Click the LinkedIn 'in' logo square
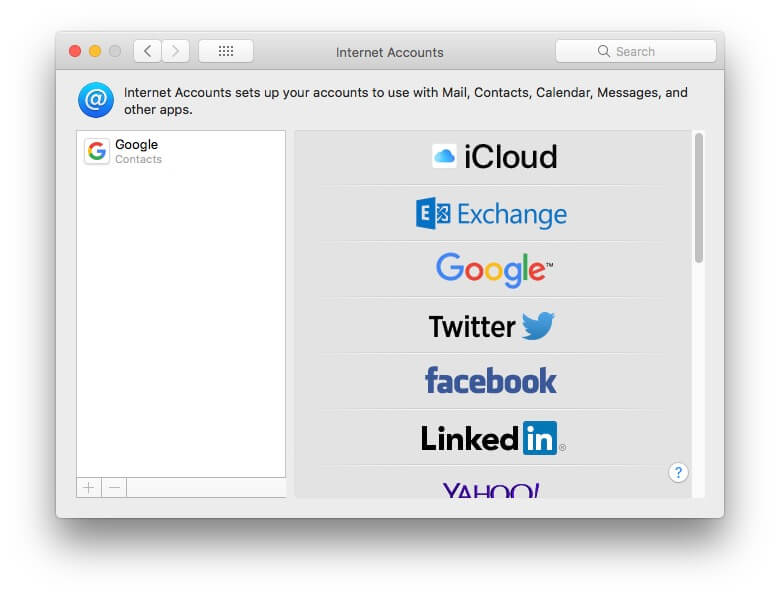 pyautogui.click(x=540, y=438)
